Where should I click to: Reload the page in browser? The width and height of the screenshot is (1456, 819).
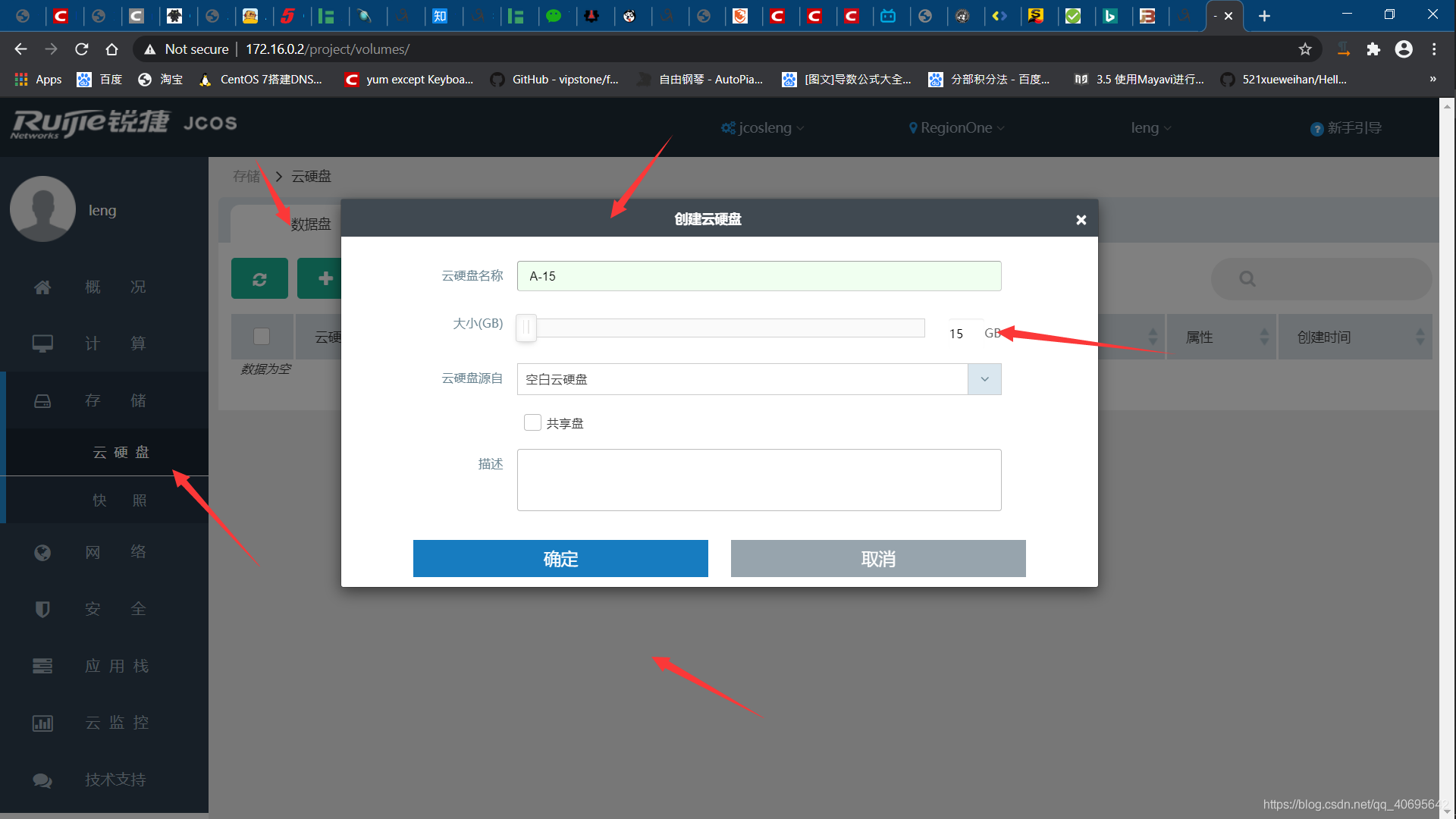[82, 49]
